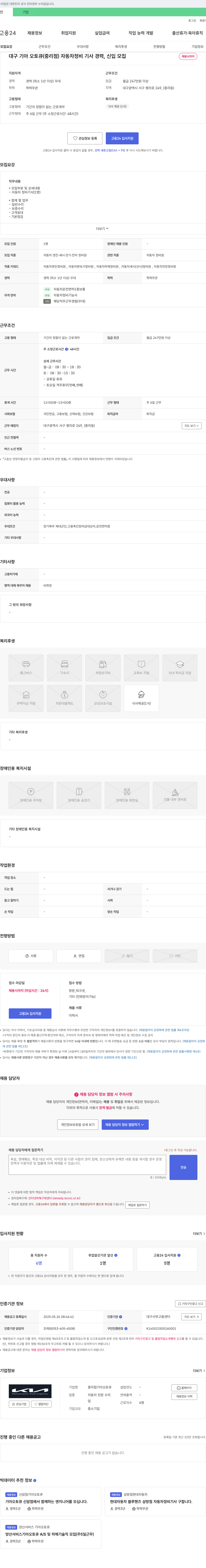Click the 자녀 학자금 지원 welfare icon
This screenshot has width=206, height=1568.
(180, 668)
